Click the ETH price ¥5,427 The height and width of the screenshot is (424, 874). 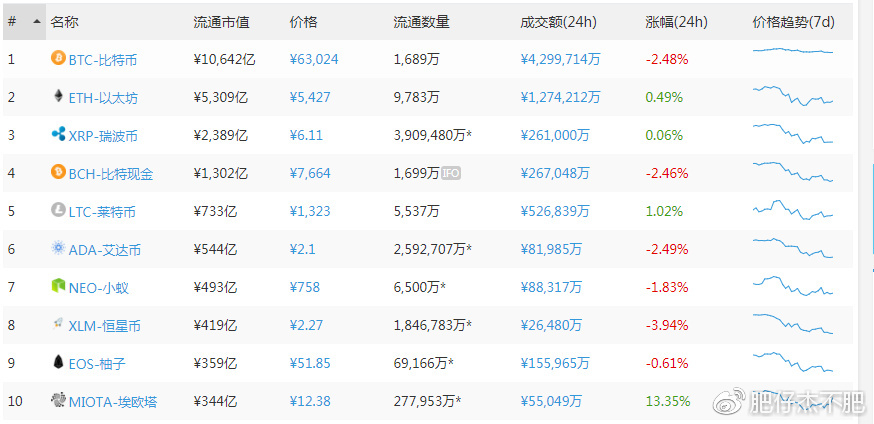[x=310, y=97]
